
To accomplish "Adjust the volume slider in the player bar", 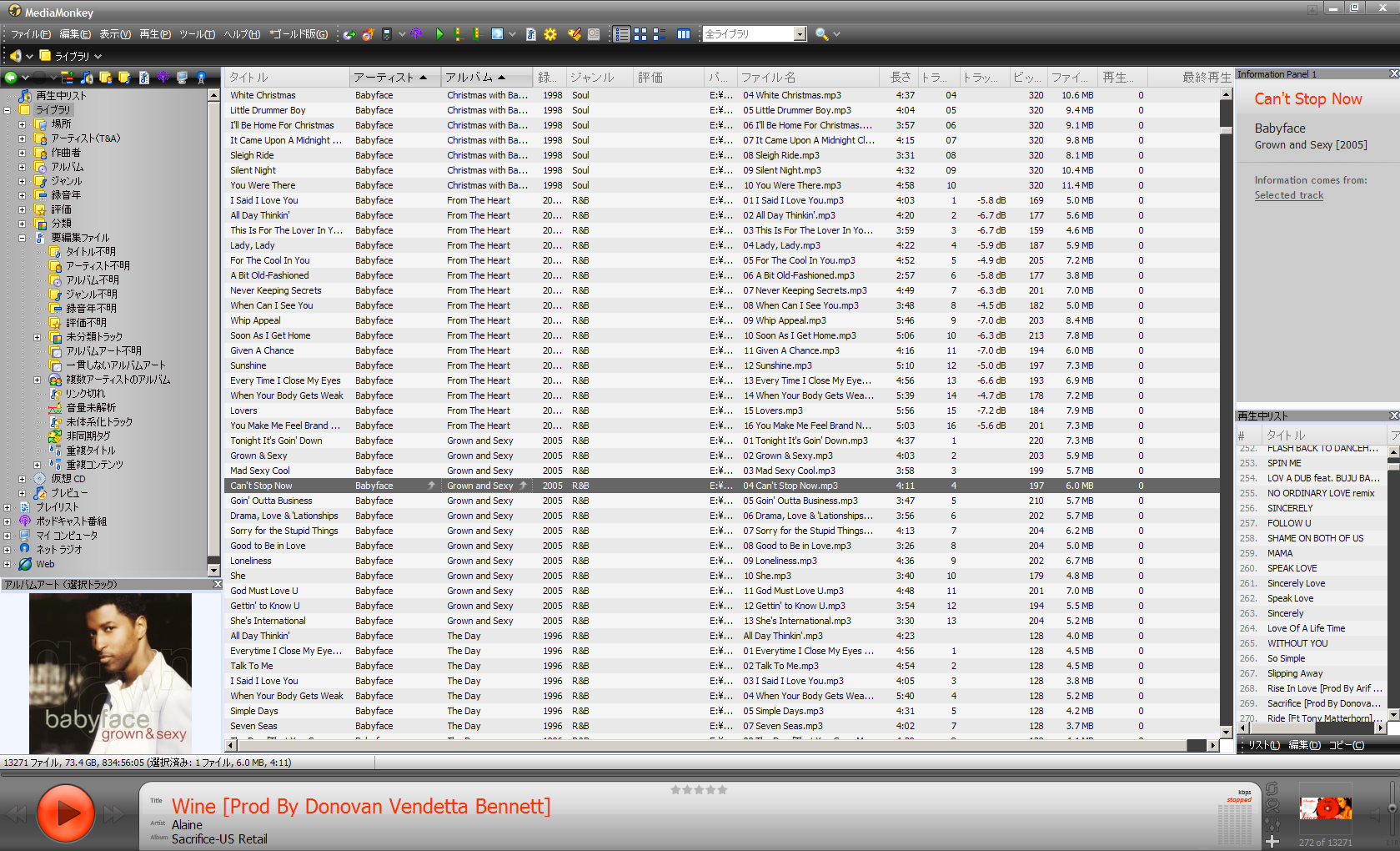I will click(x=1392, y=808).
